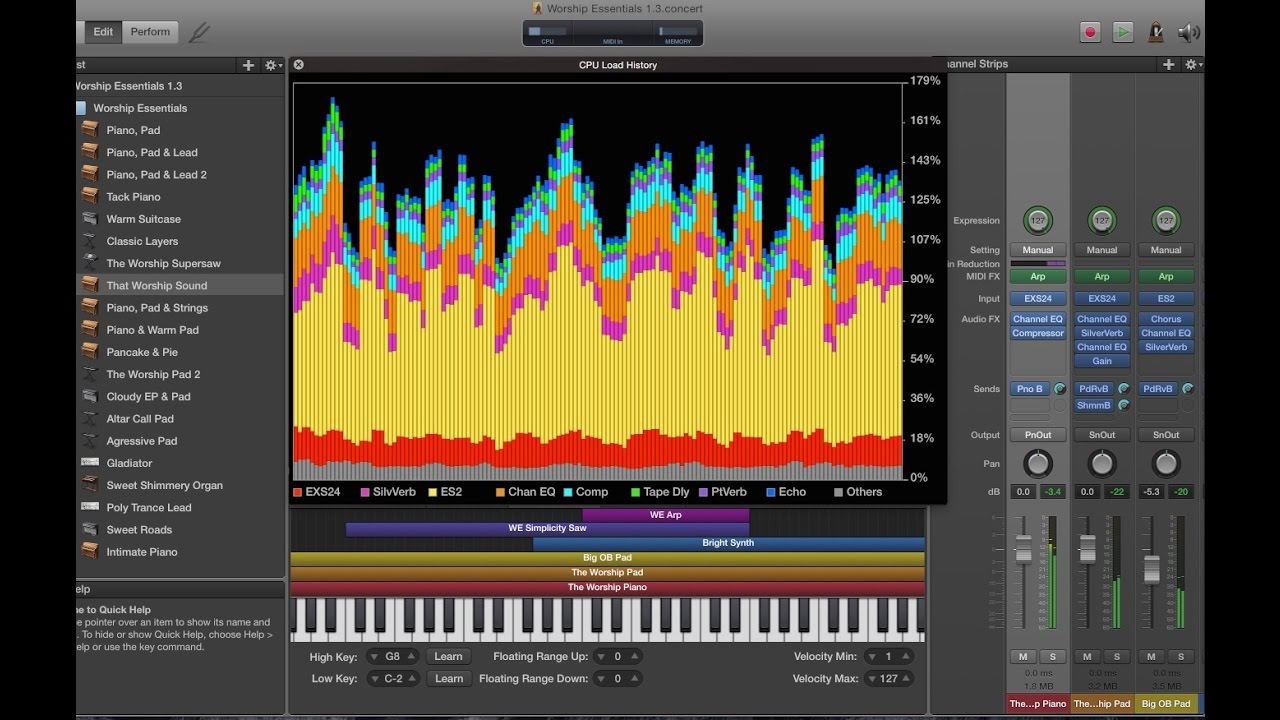The width and height of the screenshot is (1280, 720).
Task: Open the Gain effect slot
Action: (1102, 361)
